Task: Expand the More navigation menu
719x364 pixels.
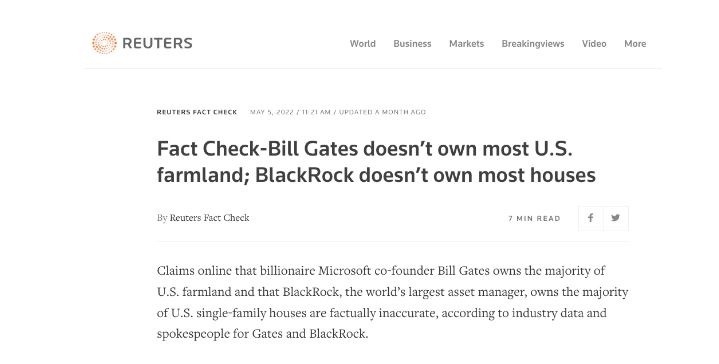Action: [x=635, y=44]
